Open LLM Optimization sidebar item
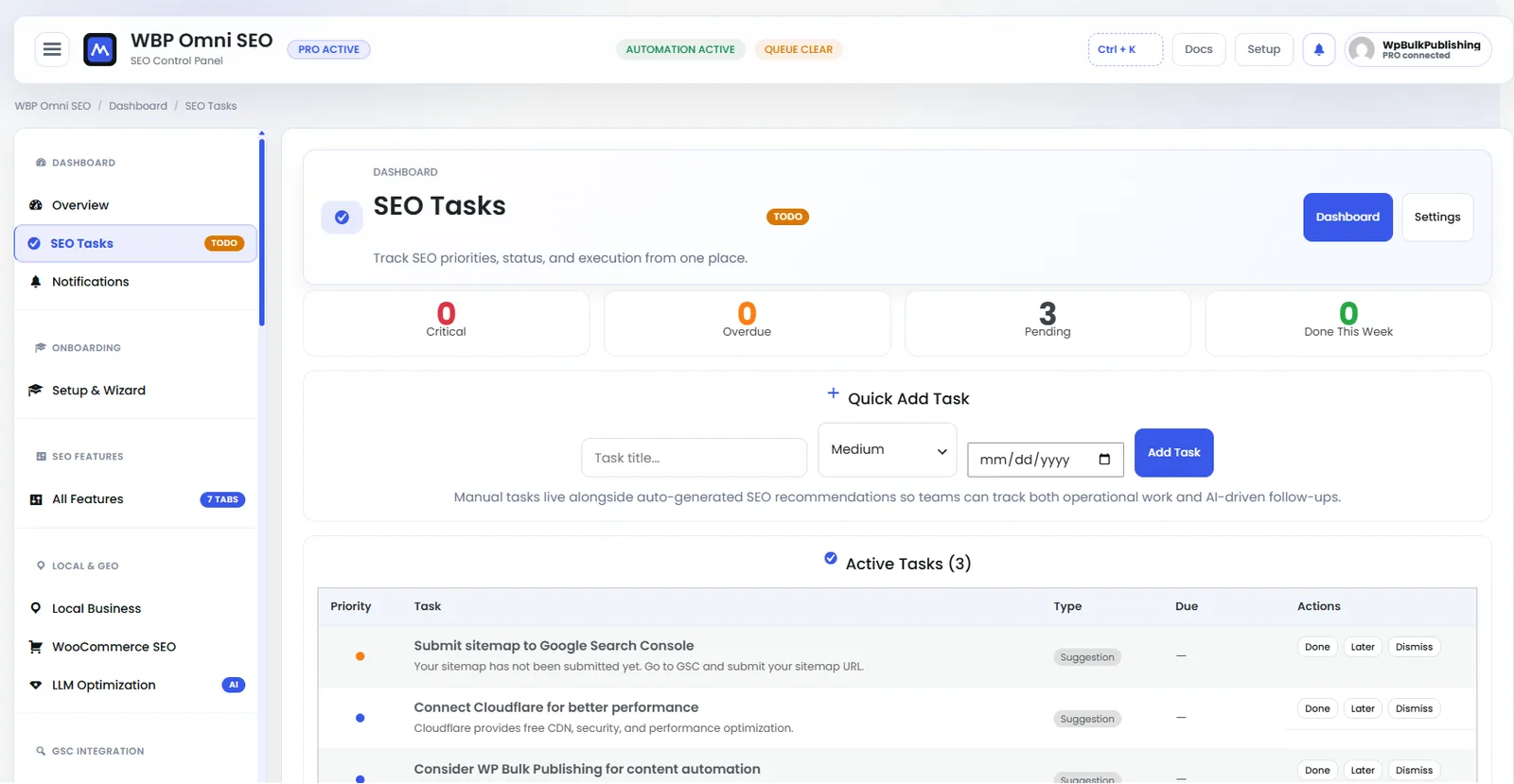Image resolution: width=1514 pixels, height=784 pixels. (x=135, y=685)
